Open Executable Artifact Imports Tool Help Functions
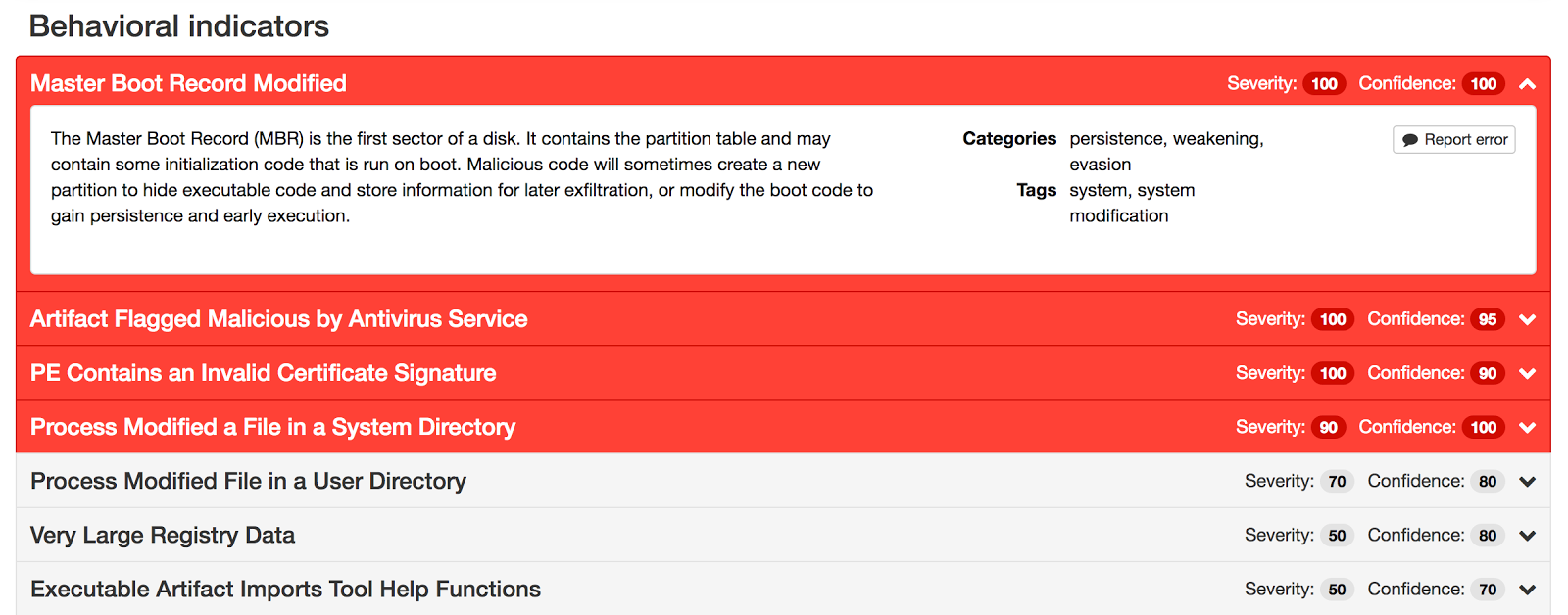 tap(285, 589)
